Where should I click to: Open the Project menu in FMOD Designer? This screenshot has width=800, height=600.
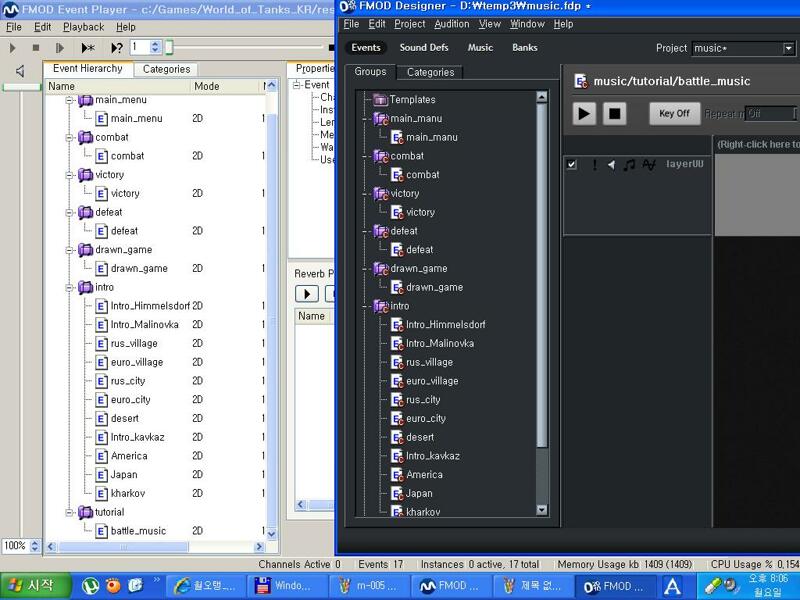(x=410, y=24)
